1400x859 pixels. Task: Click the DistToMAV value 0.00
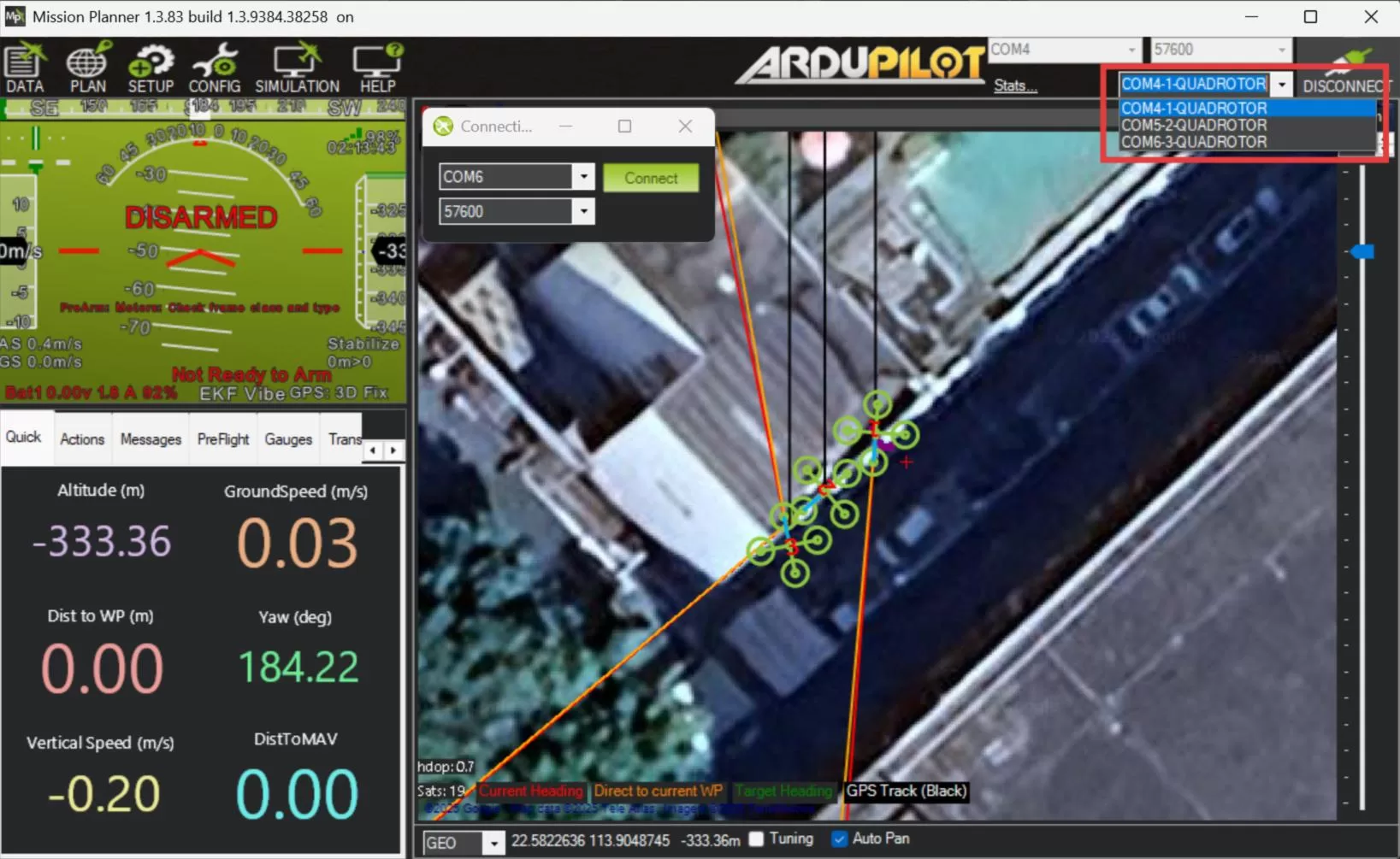click(297, 795)
